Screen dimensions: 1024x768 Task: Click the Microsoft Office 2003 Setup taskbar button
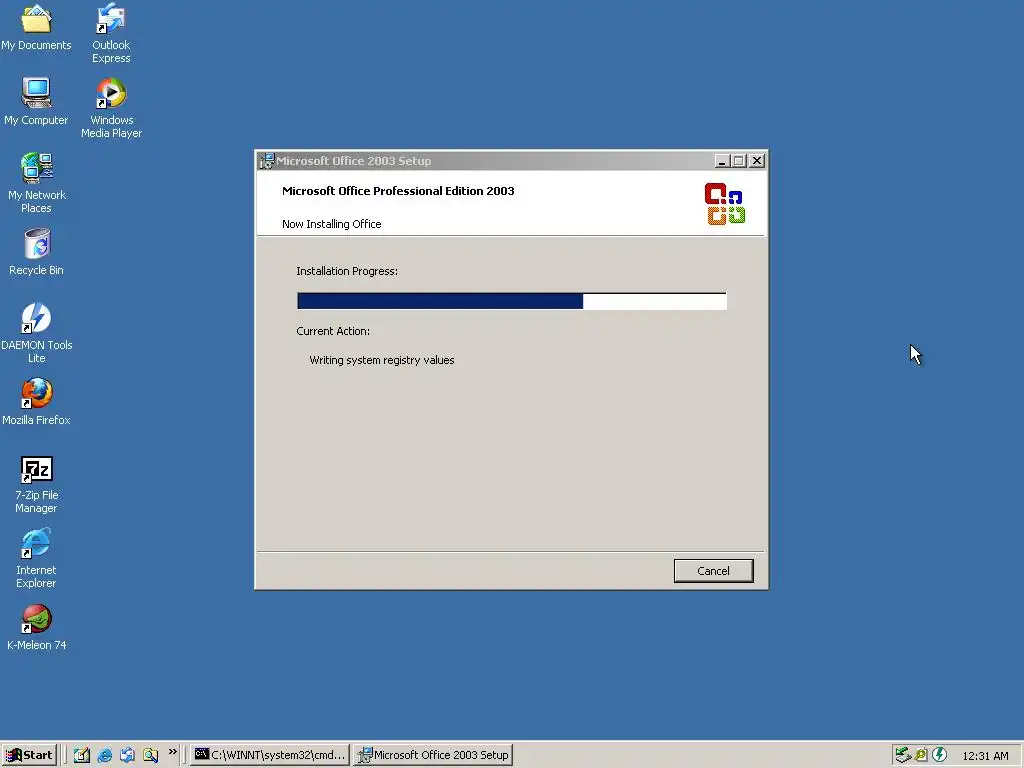[x=432, y=755]
